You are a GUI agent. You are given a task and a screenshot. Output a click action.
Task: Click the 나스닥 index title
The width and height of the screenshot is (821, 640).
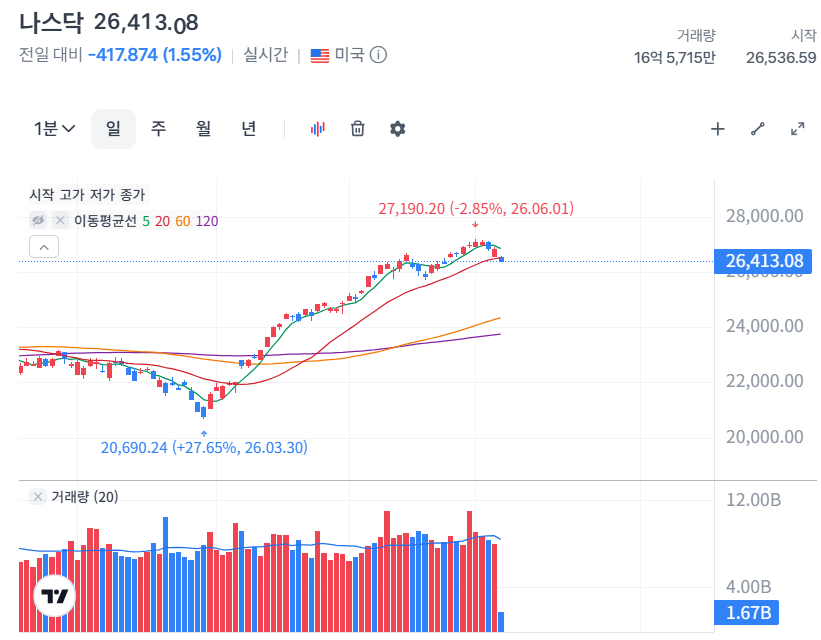point(51,23)
